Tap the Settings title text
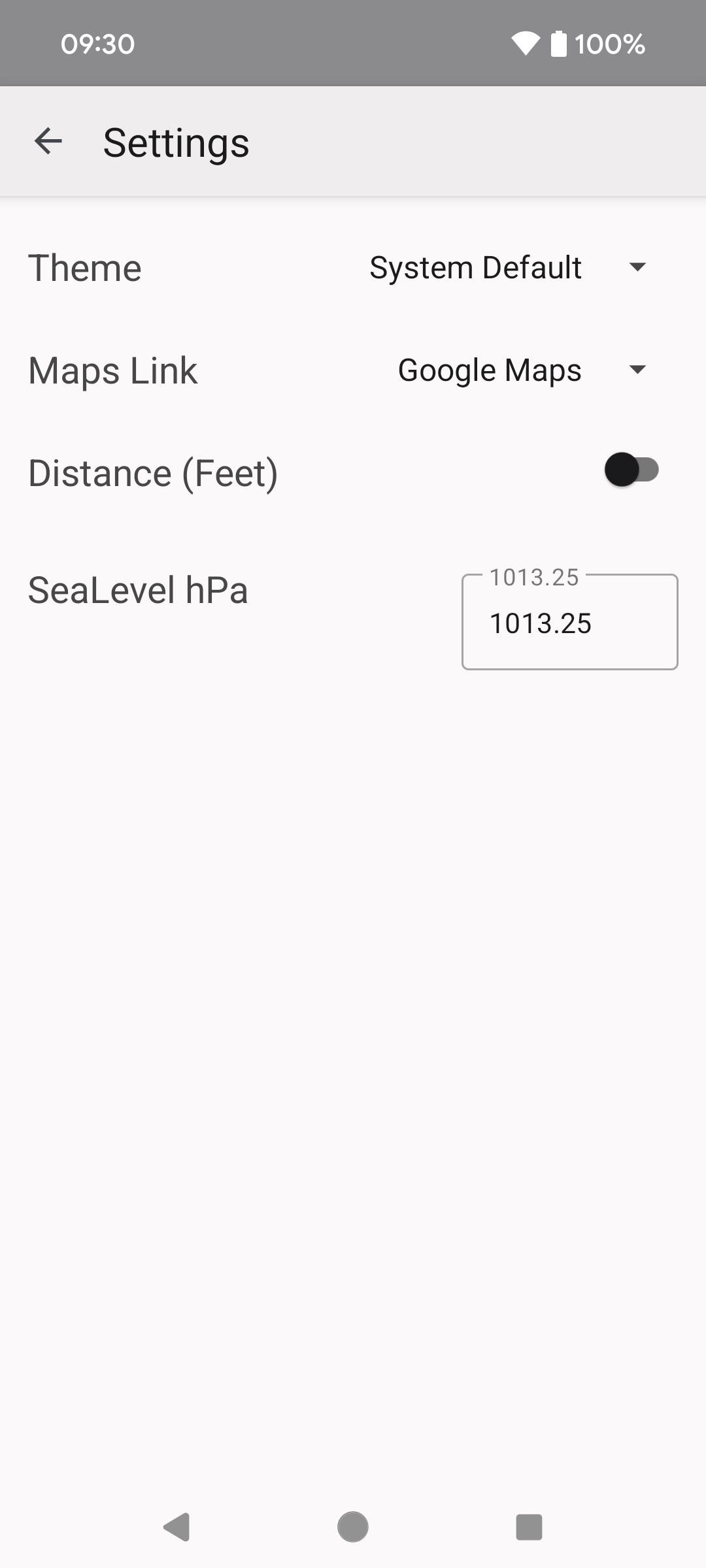The width and height of the screenshot is (706, 1568). [x=176, y=142]
